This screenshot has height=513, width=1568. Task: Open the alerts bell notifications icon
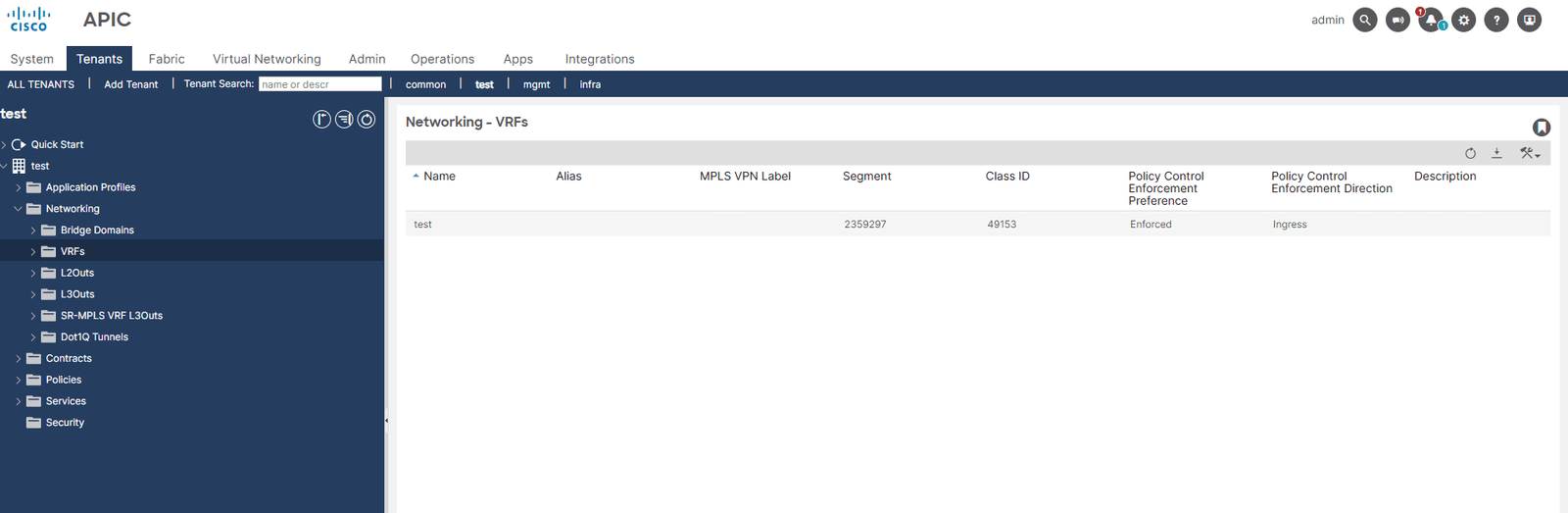click(1431, 20)
